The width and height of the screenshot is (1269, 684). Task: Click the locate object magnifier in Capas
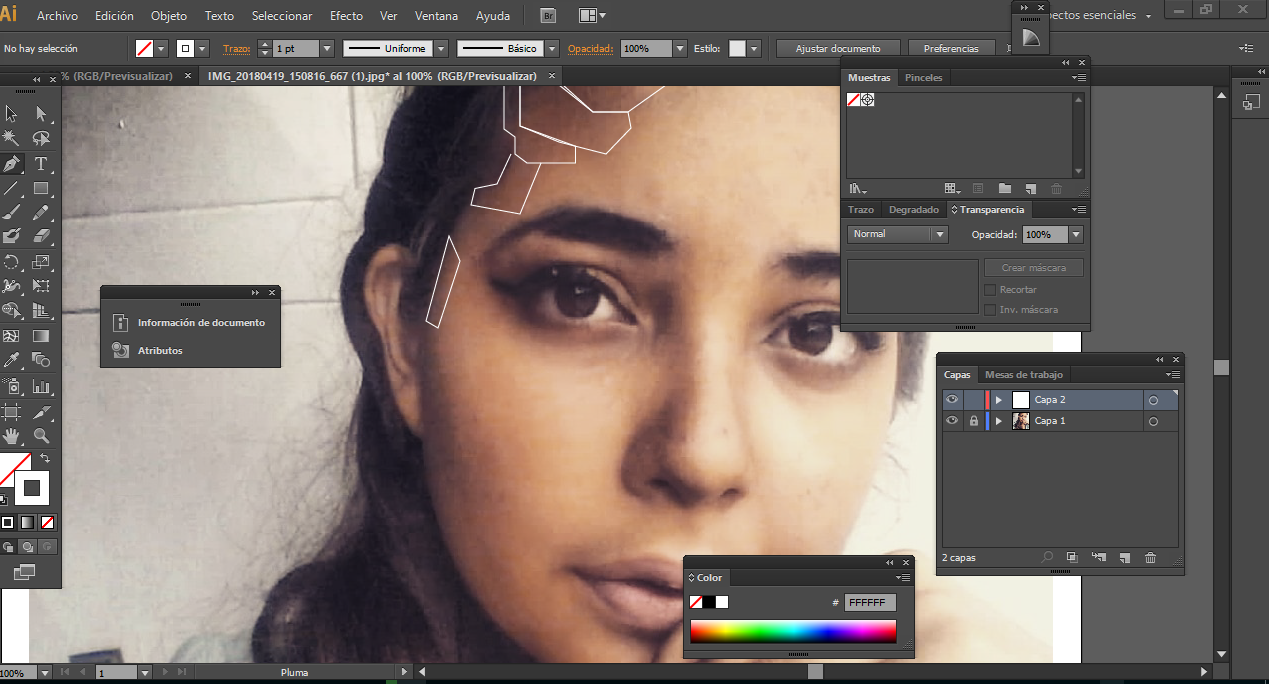[1047, 557]
